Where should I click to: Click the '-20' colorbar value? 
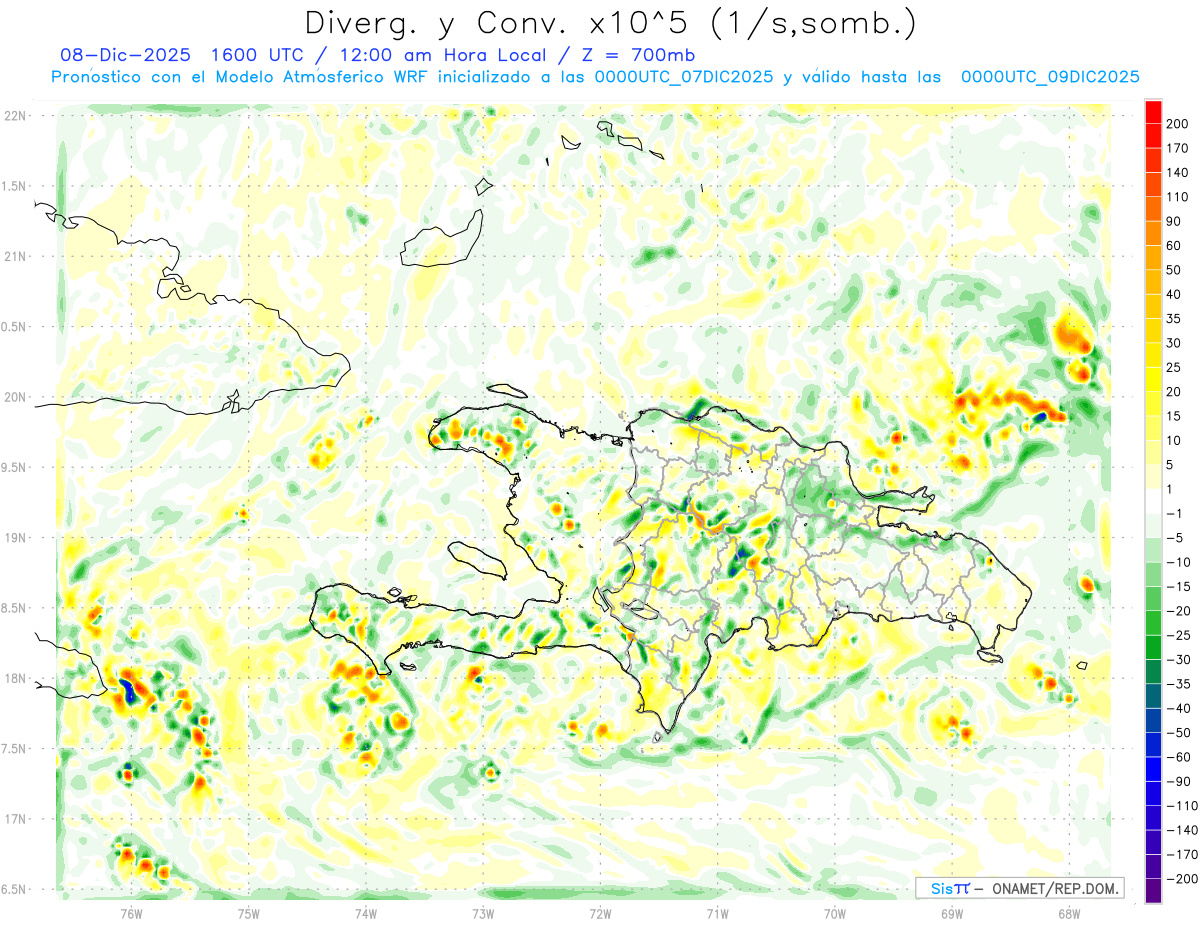1177,611
